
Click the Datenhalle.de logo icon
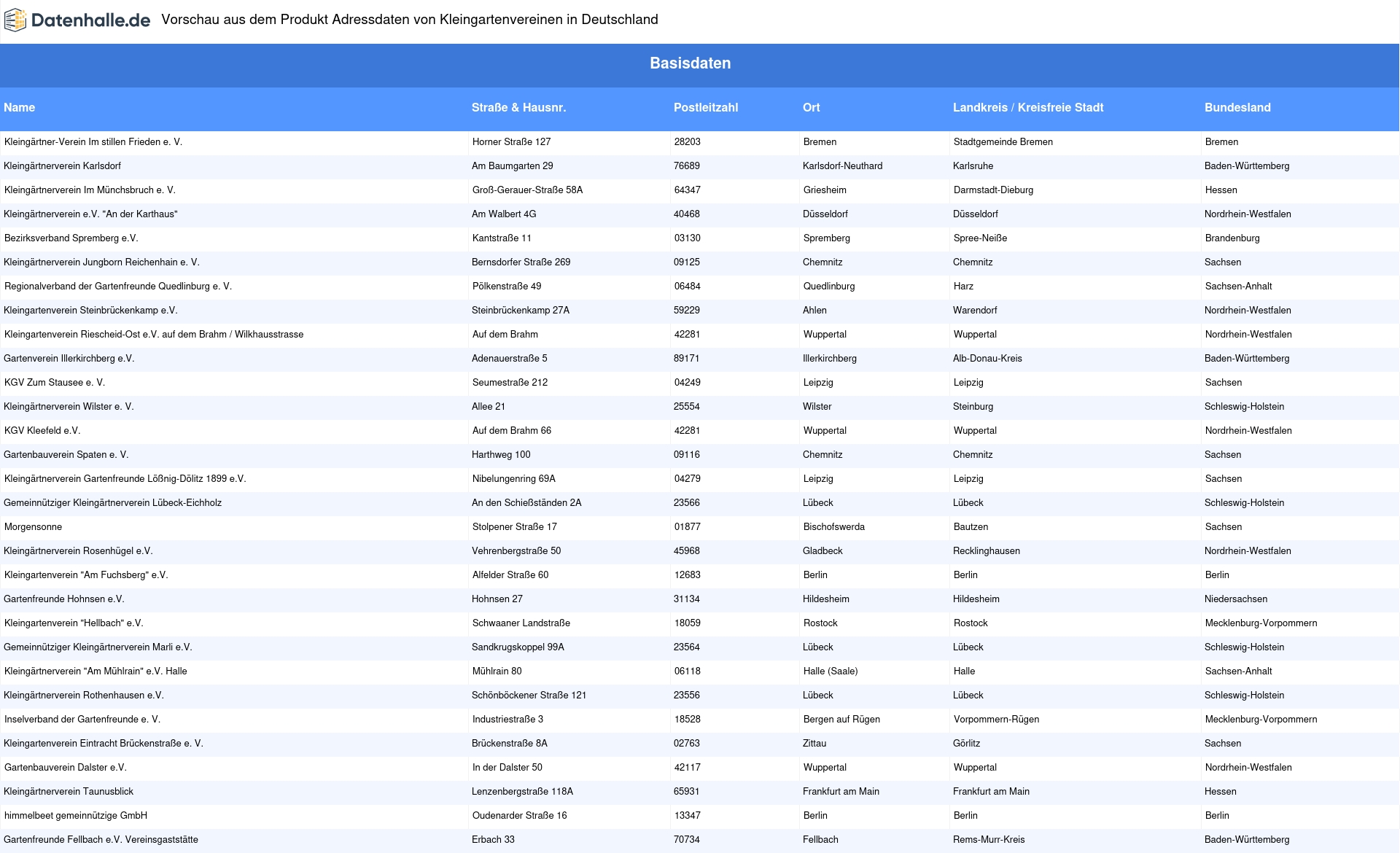pyautogui.click(x=15, y=20)
